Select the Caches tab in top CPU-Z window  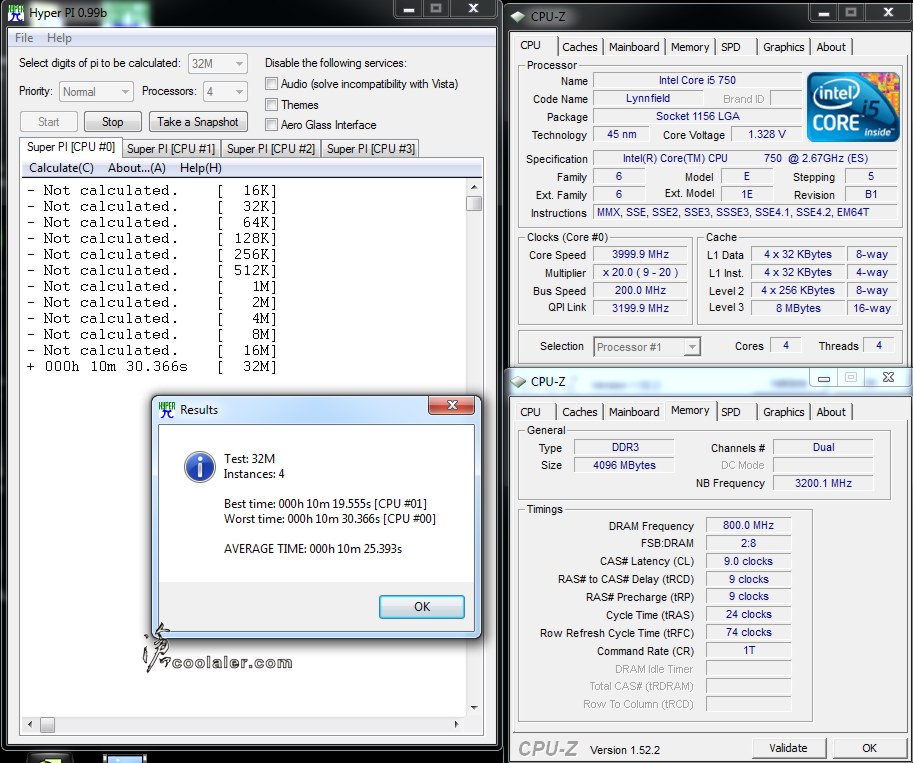pyautogui.click(x=579, y=47)
